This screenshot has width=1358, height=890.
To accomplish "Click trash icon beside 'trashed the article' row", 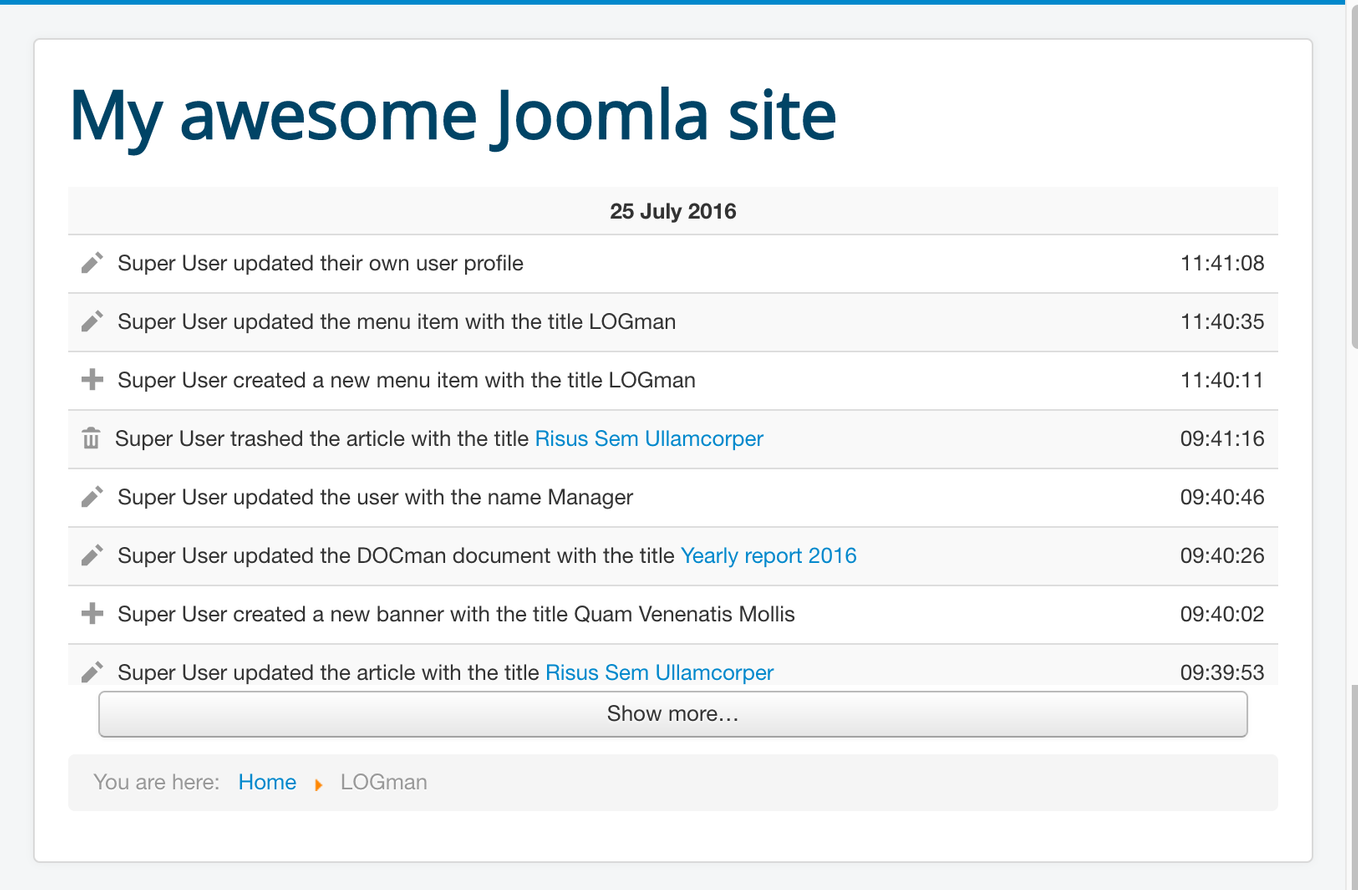I will (91, 438).
